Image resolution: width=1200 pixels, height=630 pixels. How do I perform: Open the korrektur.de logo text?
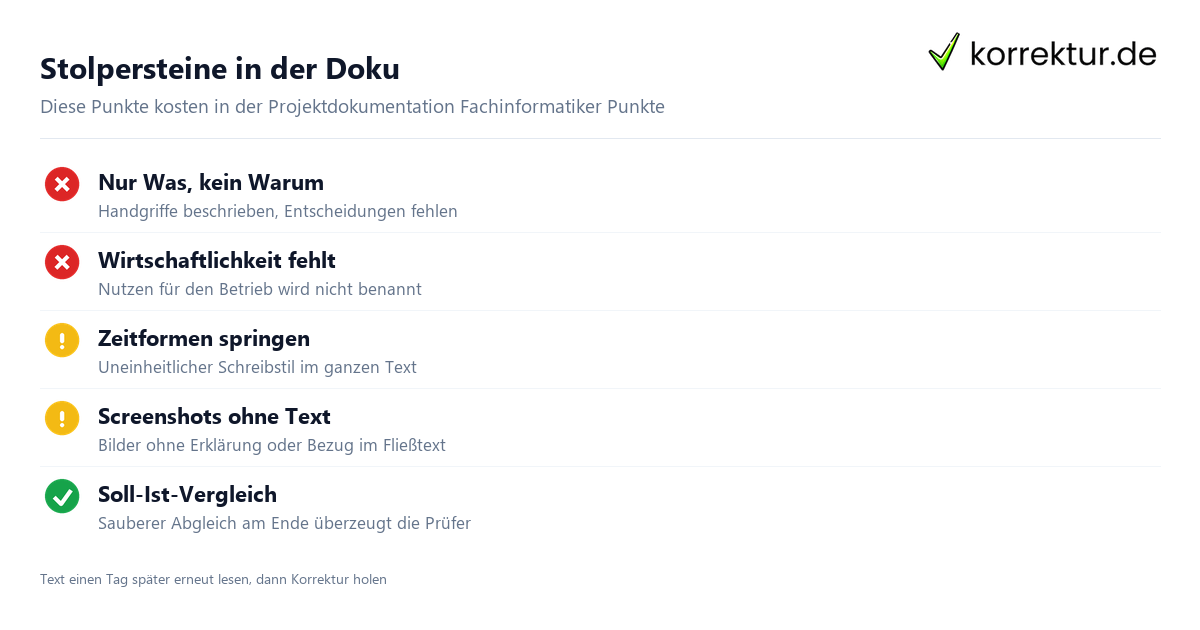pos(1063,53)
